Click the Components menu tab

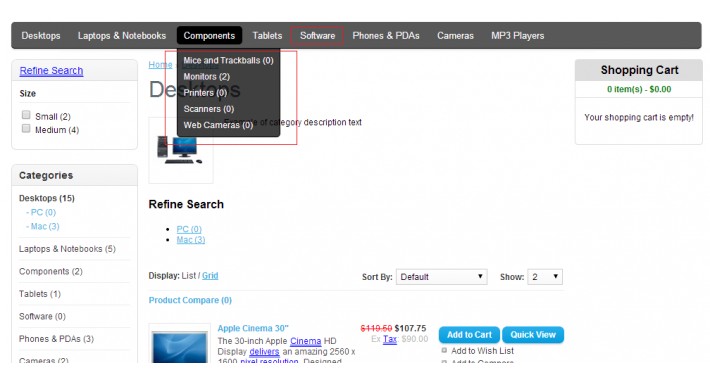tap(209, 35)
